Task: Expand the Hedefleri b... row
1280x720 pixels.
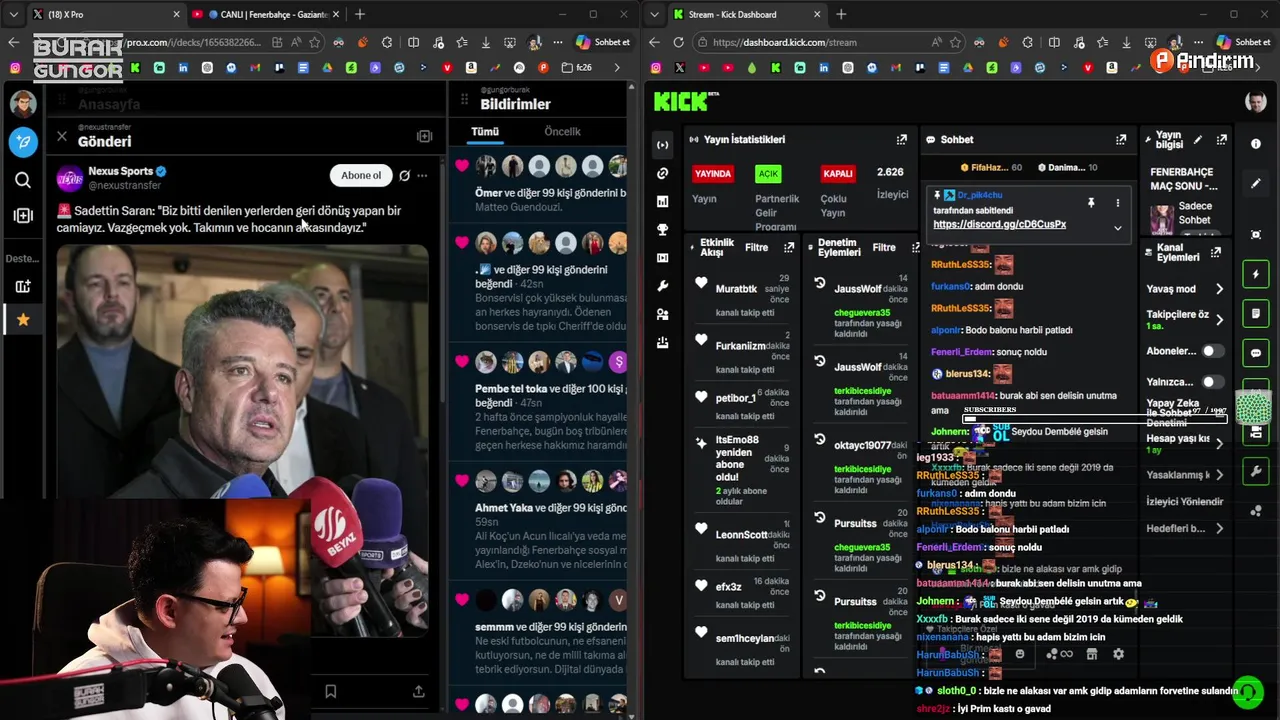Action: coord(1186,528)
